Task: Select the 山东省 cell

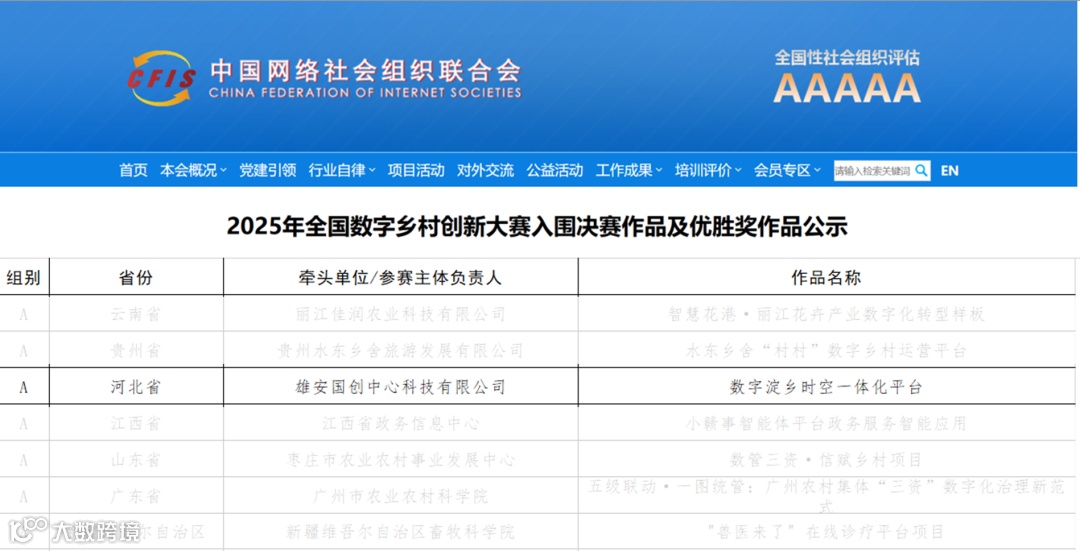Action: click(x=136, y=459)
